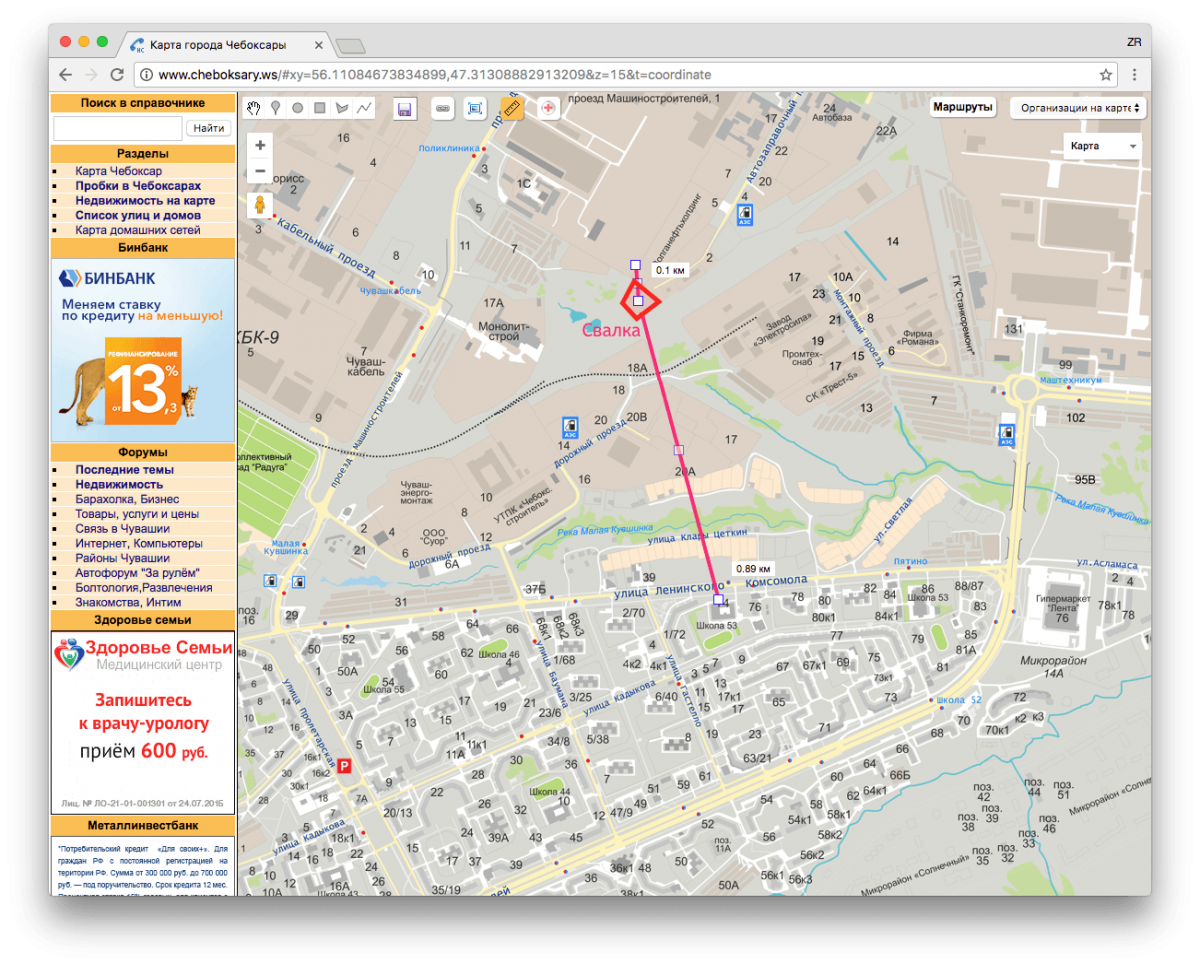The width and height of the screenshot is (1200, 964).
Task: Select the circle drawing tool
Action: tap(297, 108)
